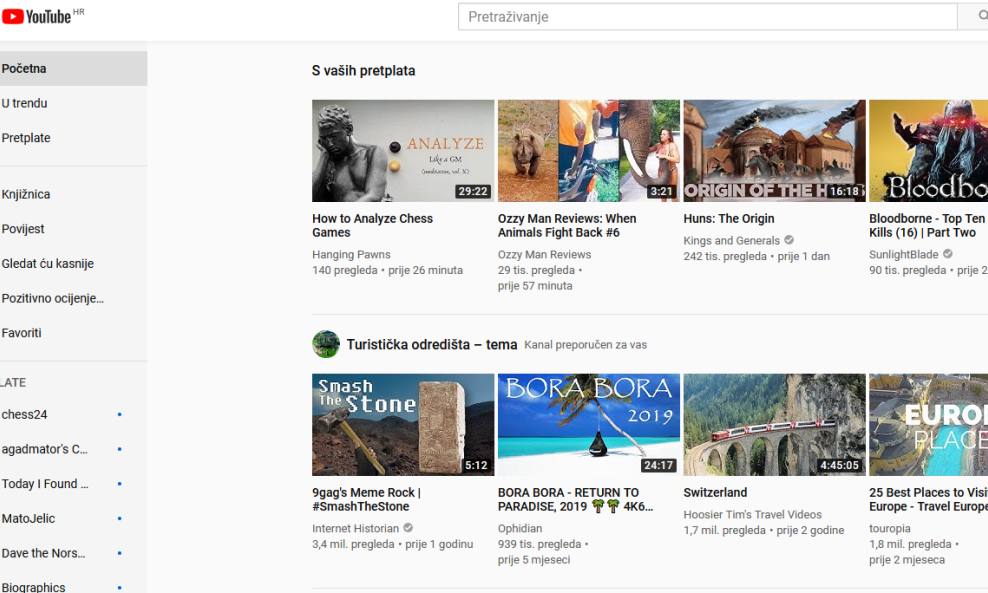
Task: Open U trendu section
Action: click(25, 103)
